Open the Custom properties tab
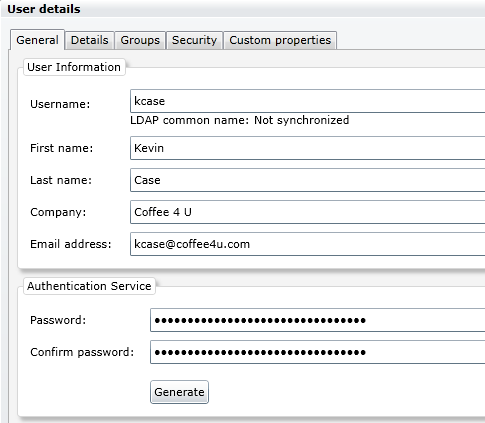The width and height of the screenshot is (485, 423). pos(280,40)
